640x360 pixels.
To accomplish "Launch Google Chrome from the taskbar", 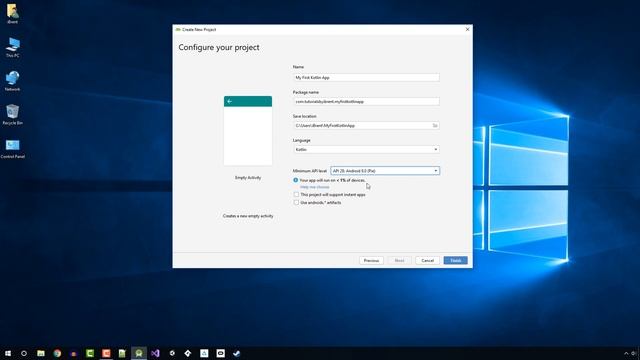I will coord(57,353).
